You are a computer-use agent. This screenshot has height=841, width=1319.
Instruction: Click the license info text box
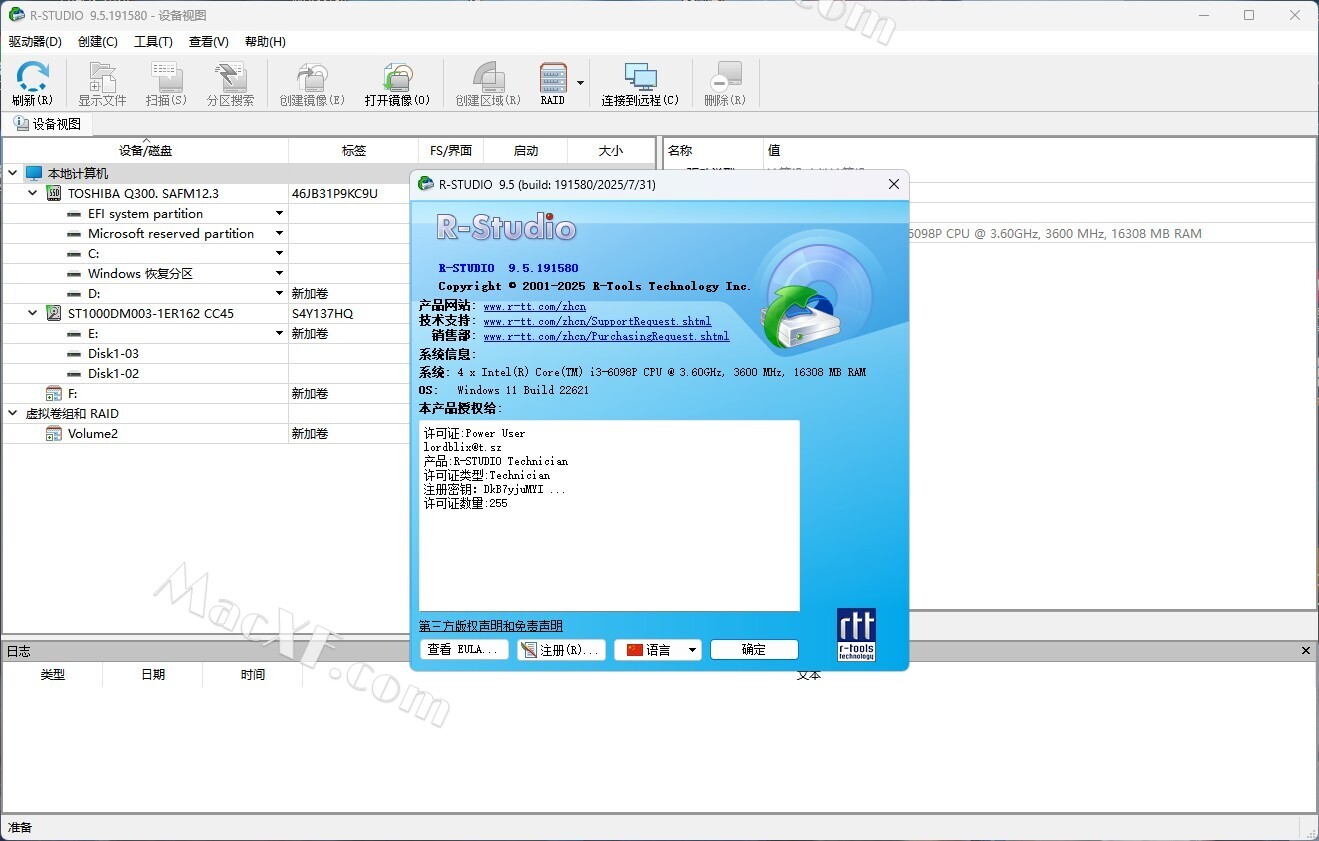[609, 515]
